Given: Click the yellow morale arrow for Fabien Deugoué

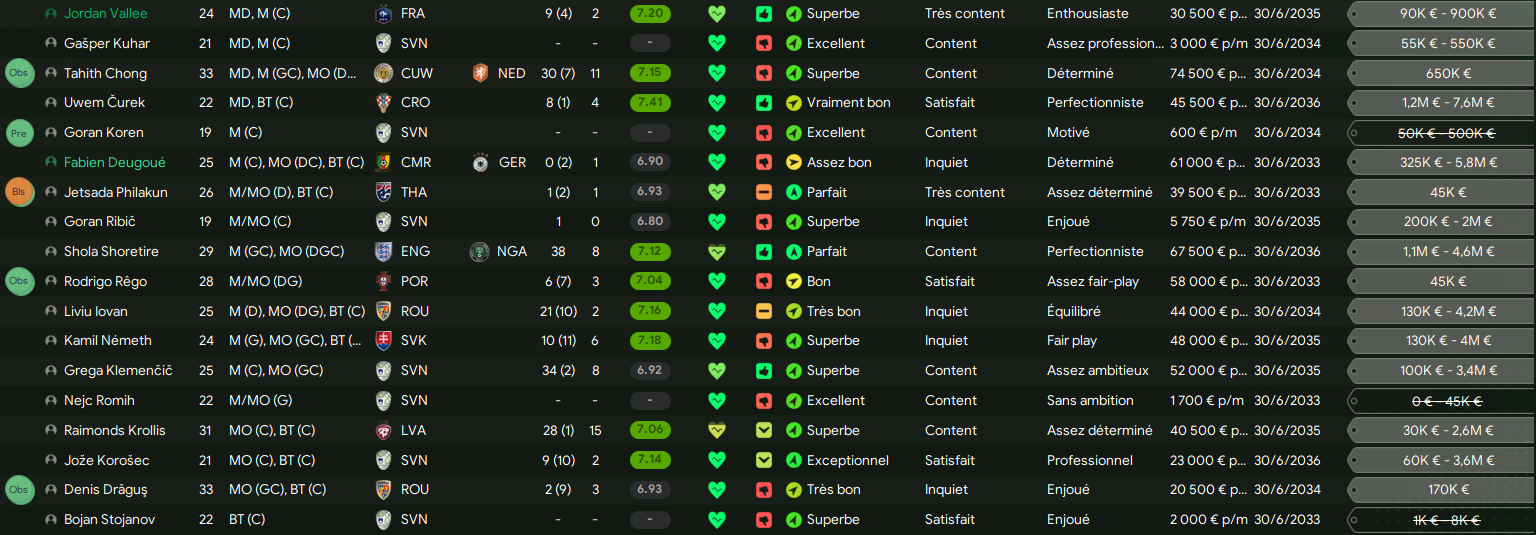Looking at the screenshot, I should coord(794,163).
